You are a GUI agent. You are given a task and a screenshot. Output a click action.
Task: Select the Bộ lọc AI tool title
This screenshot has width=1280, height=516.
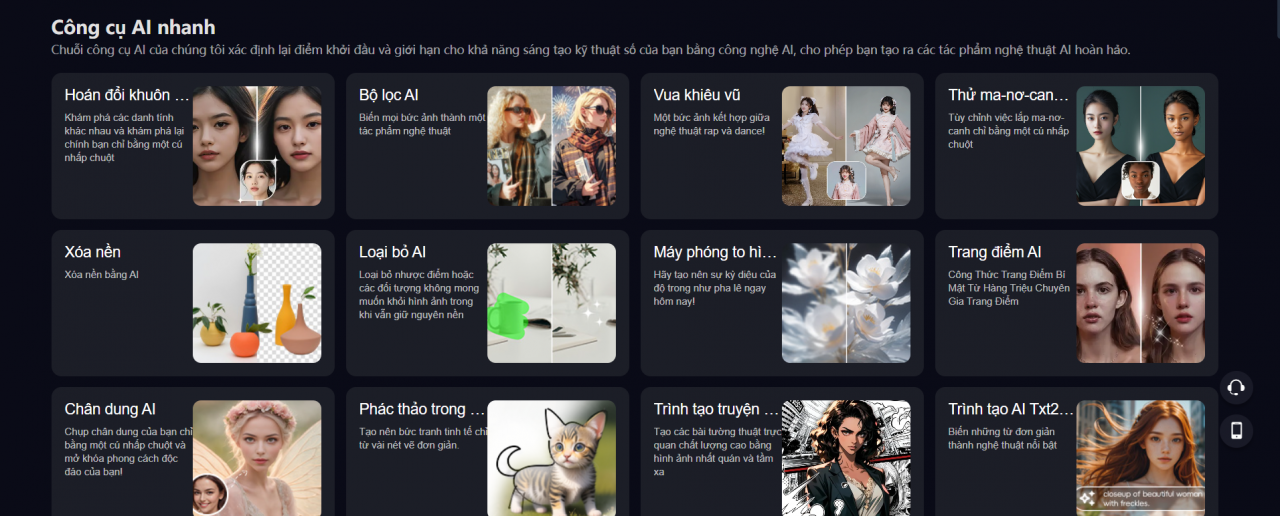(389, 95)
